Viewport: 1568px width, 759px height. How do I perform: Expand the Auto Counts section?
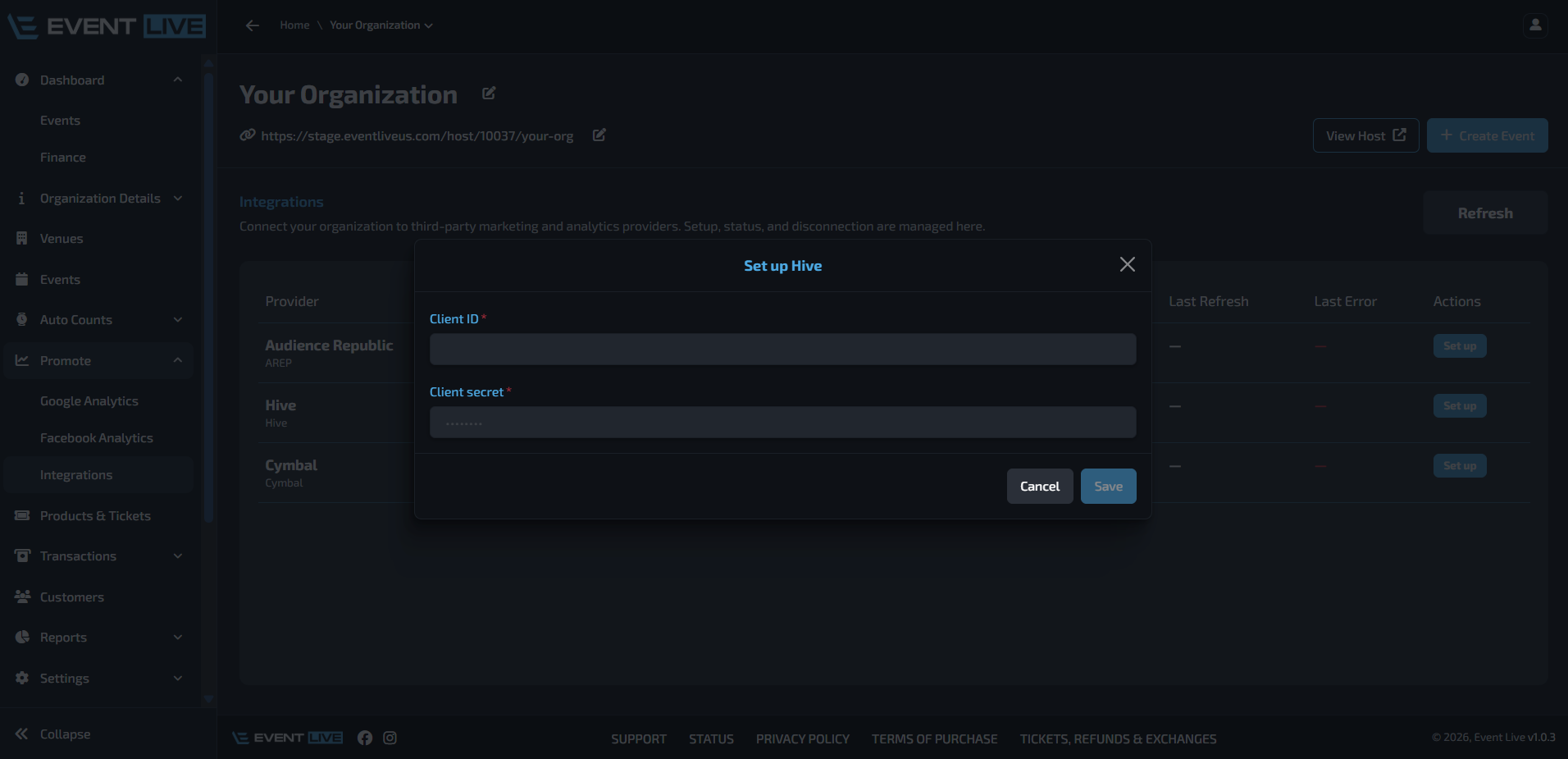point(98,320)
